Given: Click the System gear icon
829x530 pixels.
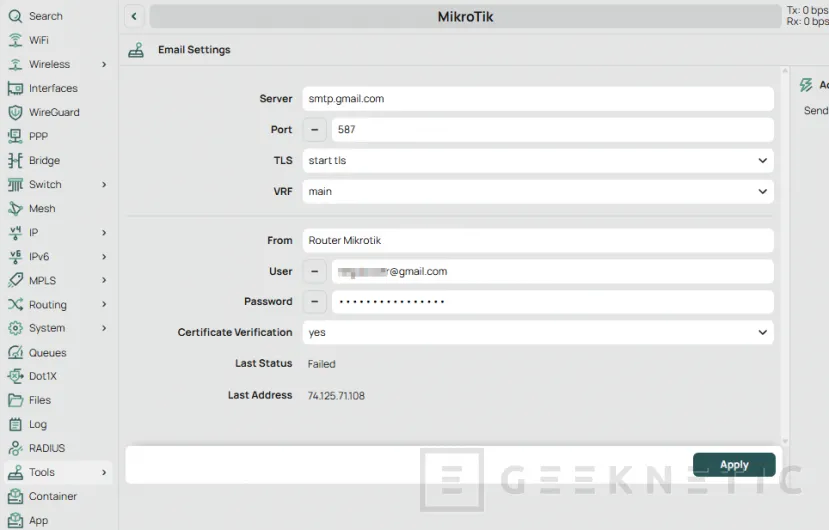Looking at the screenshot, I should coord(15,328).
